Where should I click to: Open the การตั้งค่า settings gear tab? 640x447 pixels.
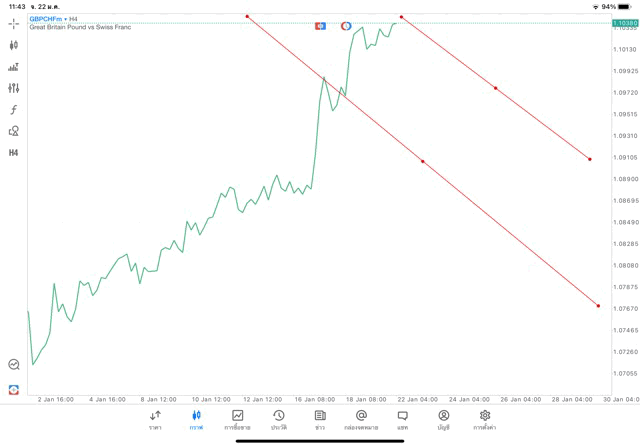coord(484,420)
